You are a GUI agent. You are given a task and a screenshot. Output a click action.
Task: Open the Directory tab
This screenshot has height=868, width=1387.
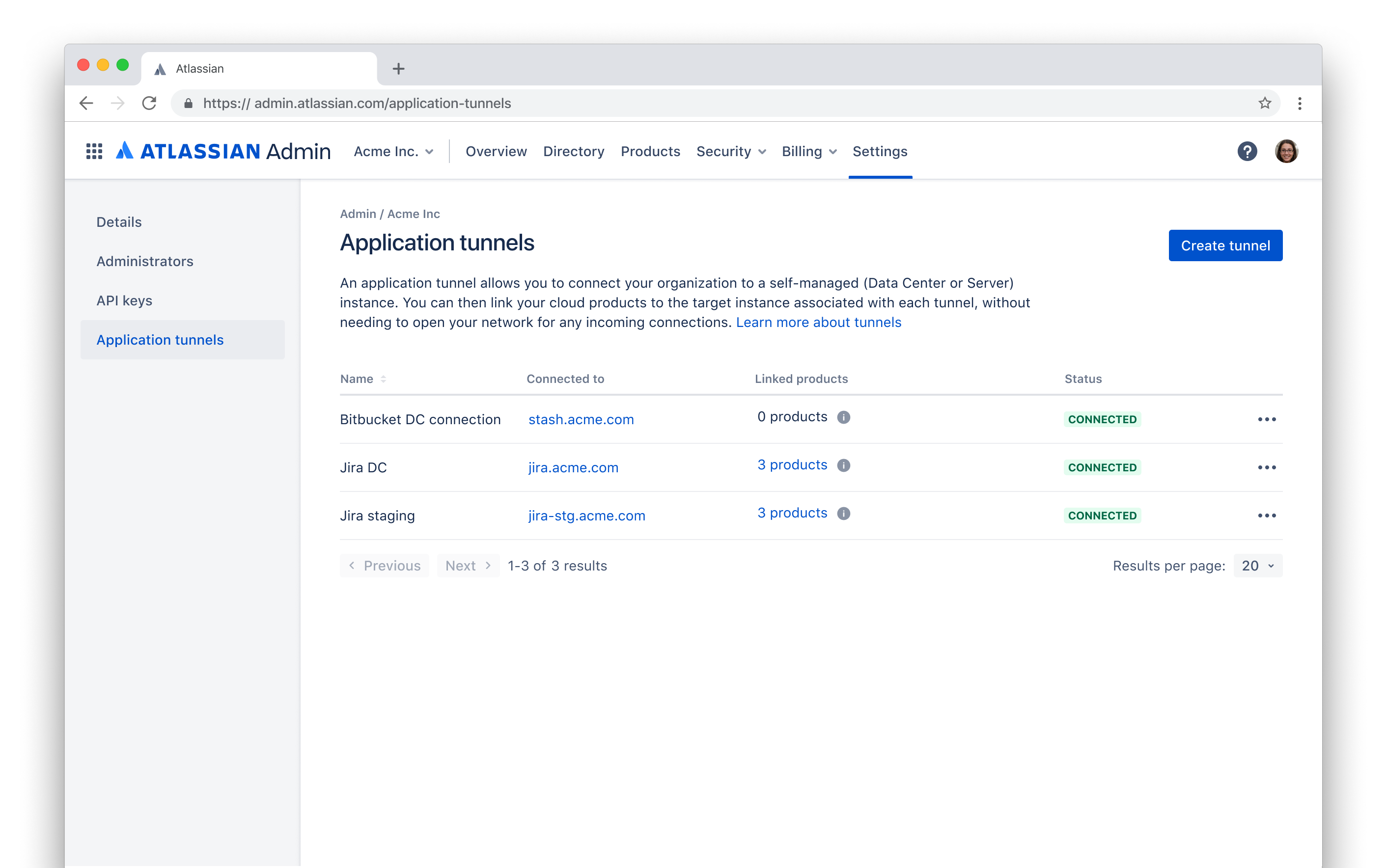tap(573, 152)
